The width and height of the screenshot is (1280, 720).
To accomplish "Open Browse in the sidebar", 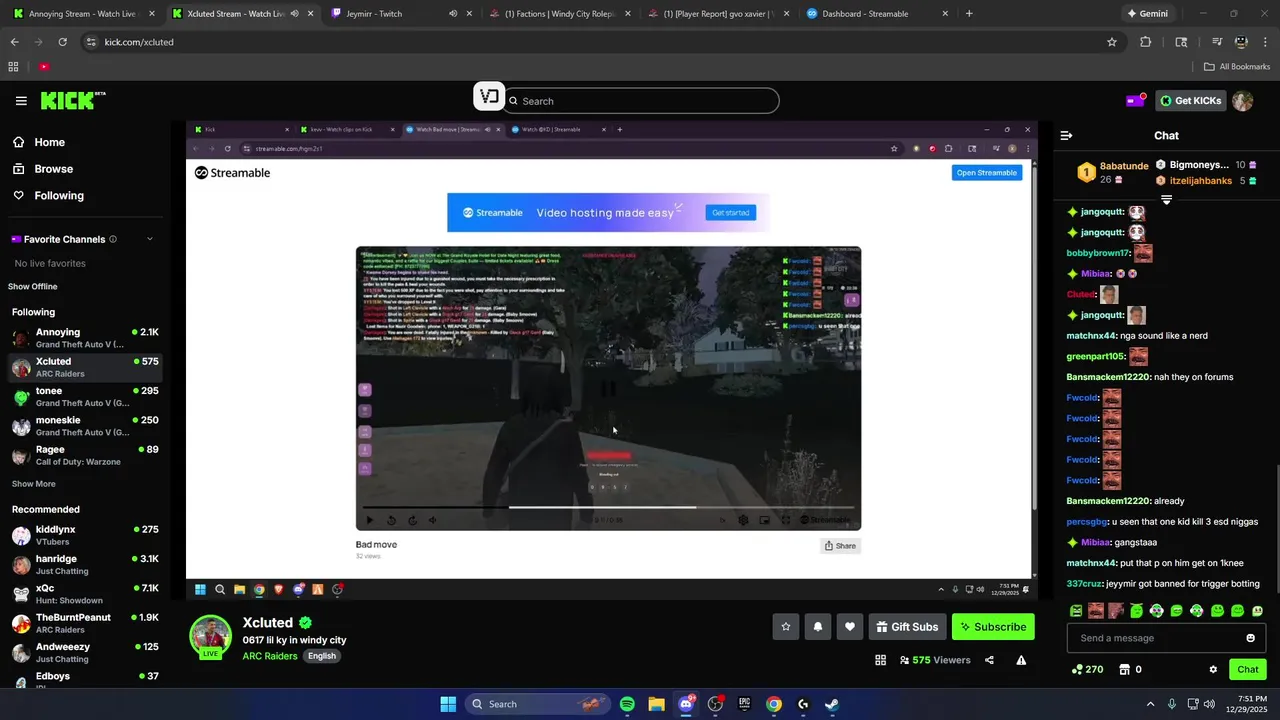I will pyautogui.click(x=53, y=169).
